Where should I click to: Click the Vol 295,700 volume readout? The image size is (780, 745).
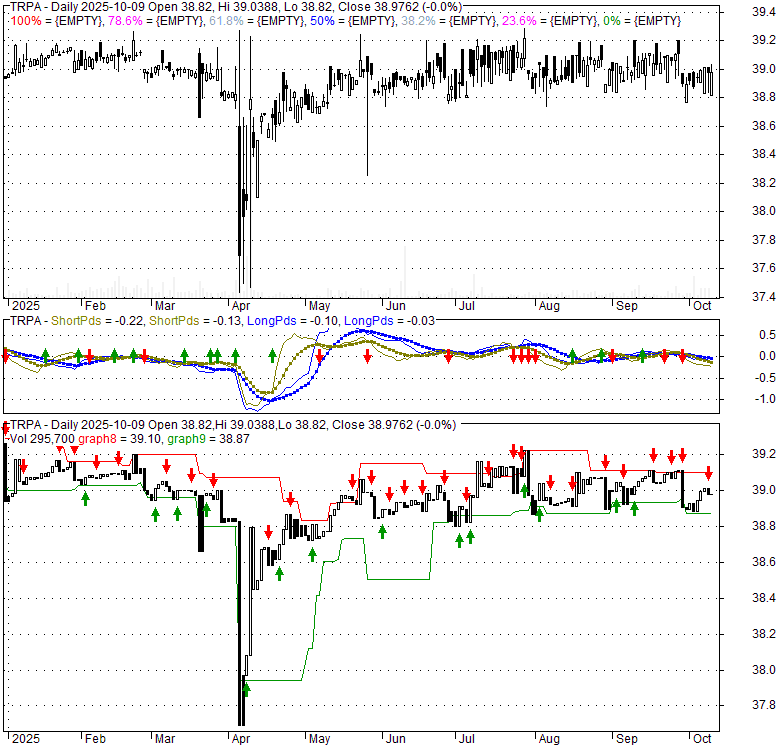point(42,439)
